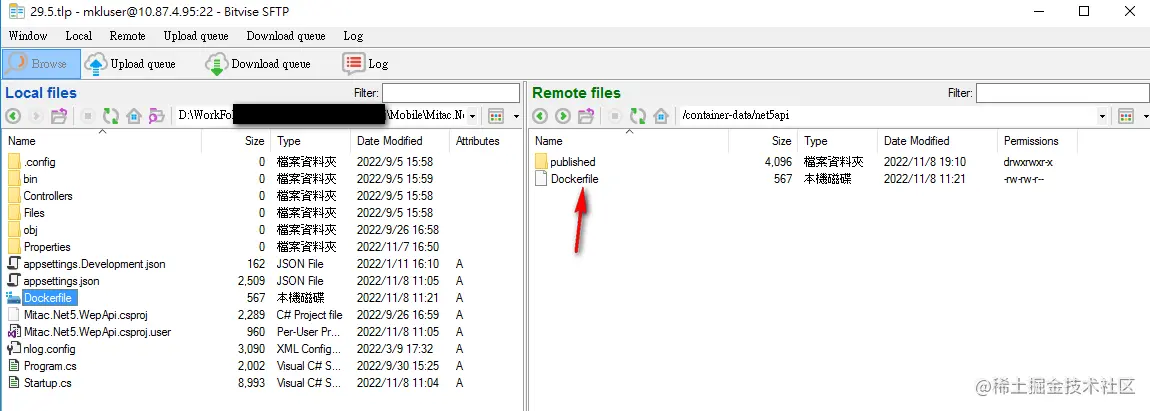Image resolution: width=1150 pixels, height=411 pixels.
Task: Sort local files by Name column
Action: [103, 141]
